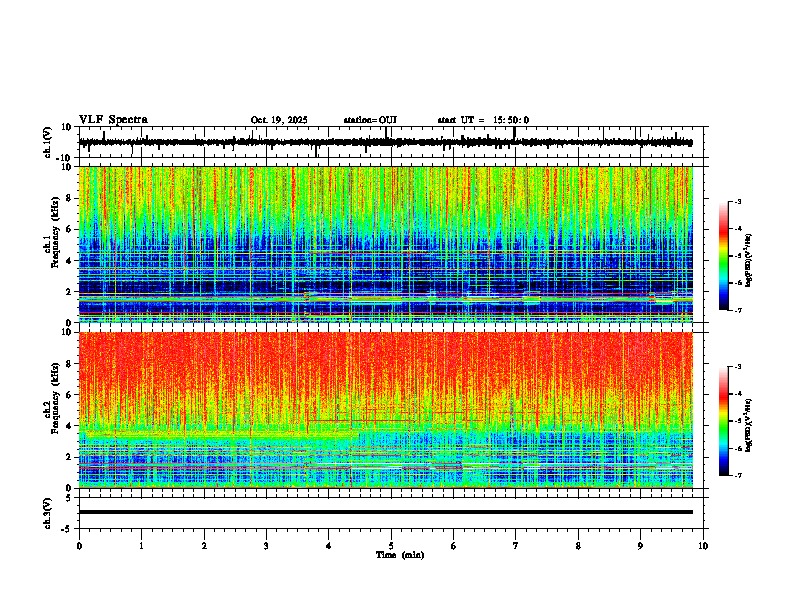Viewport: 792px width, 612px height.
Task: Click the "8" kHz tick on ch.1 frequency axis
Action: click(69, 198)
